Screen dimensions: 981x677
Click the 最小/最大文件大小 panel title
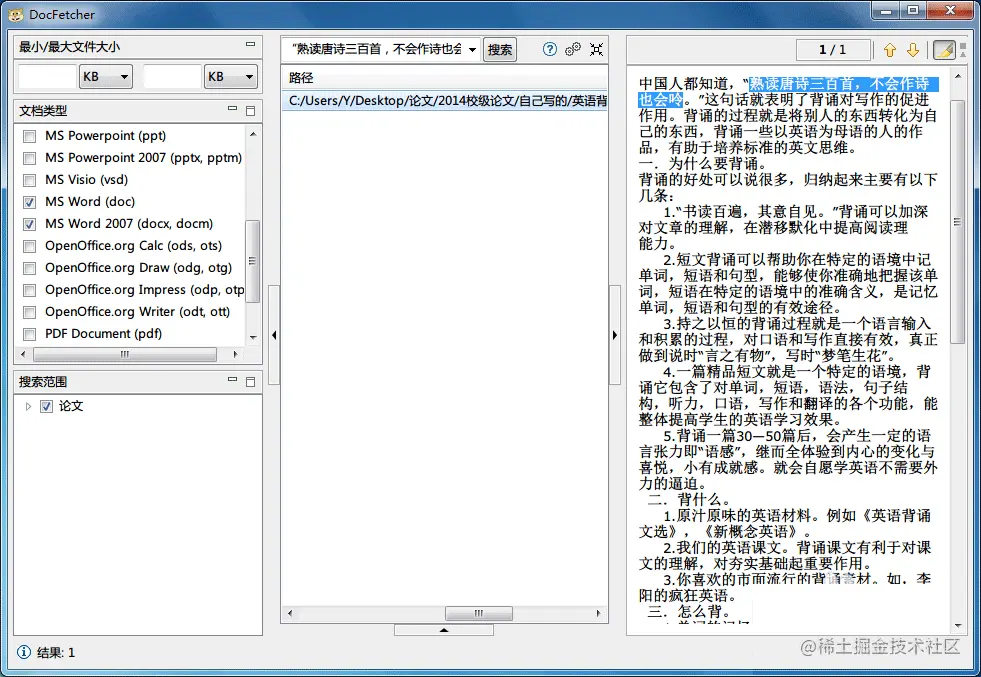69,47
